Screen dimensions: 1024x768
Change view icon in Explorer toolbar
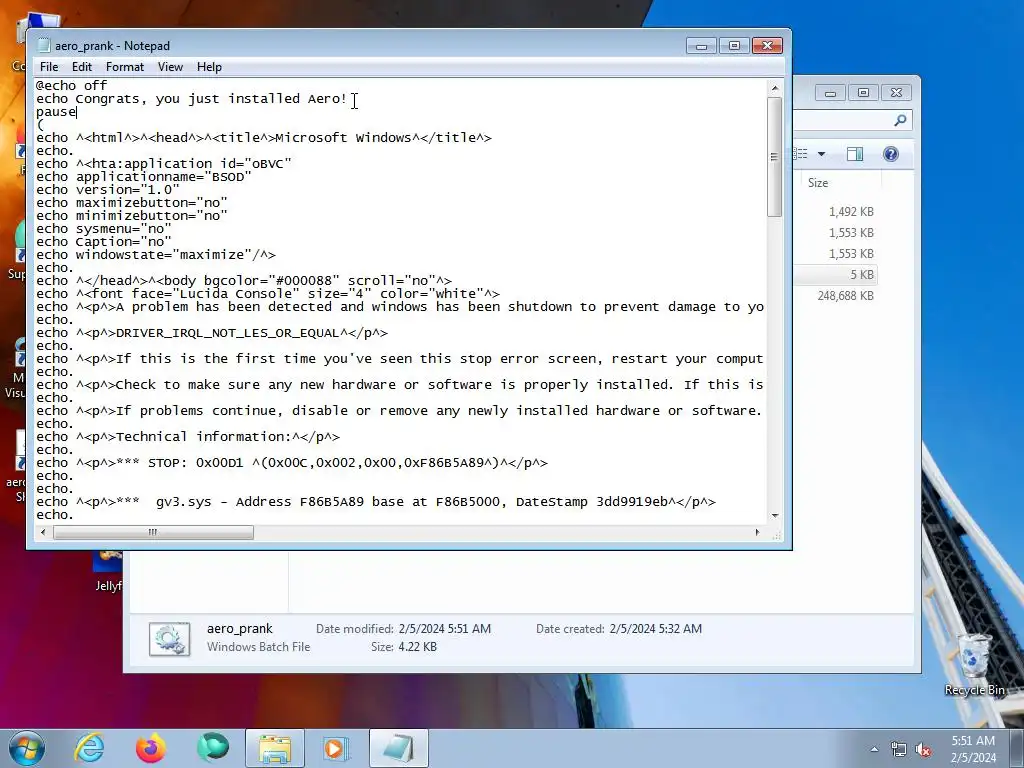point(801,154)
